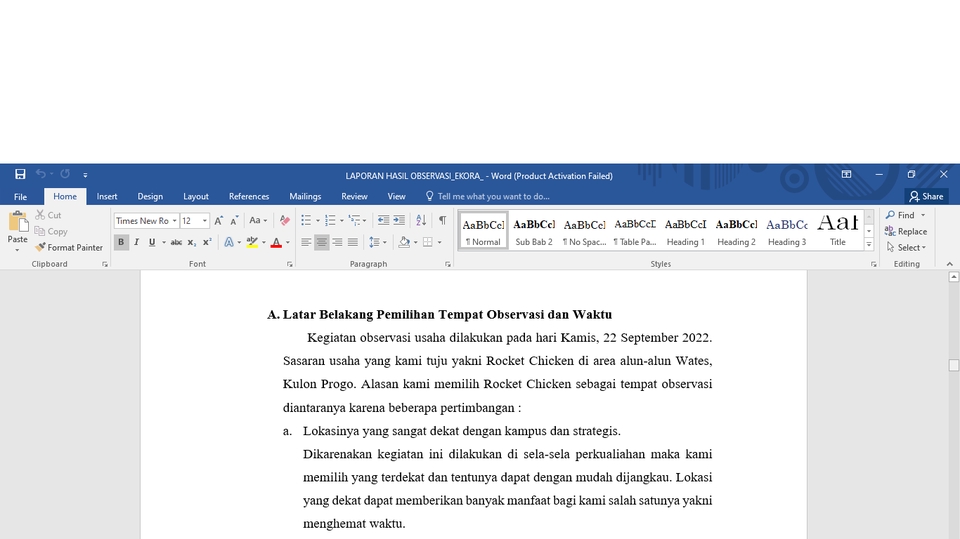Screen dimensions: 960x539
Task: Align text to the right
Action: [x=337, y=243]
